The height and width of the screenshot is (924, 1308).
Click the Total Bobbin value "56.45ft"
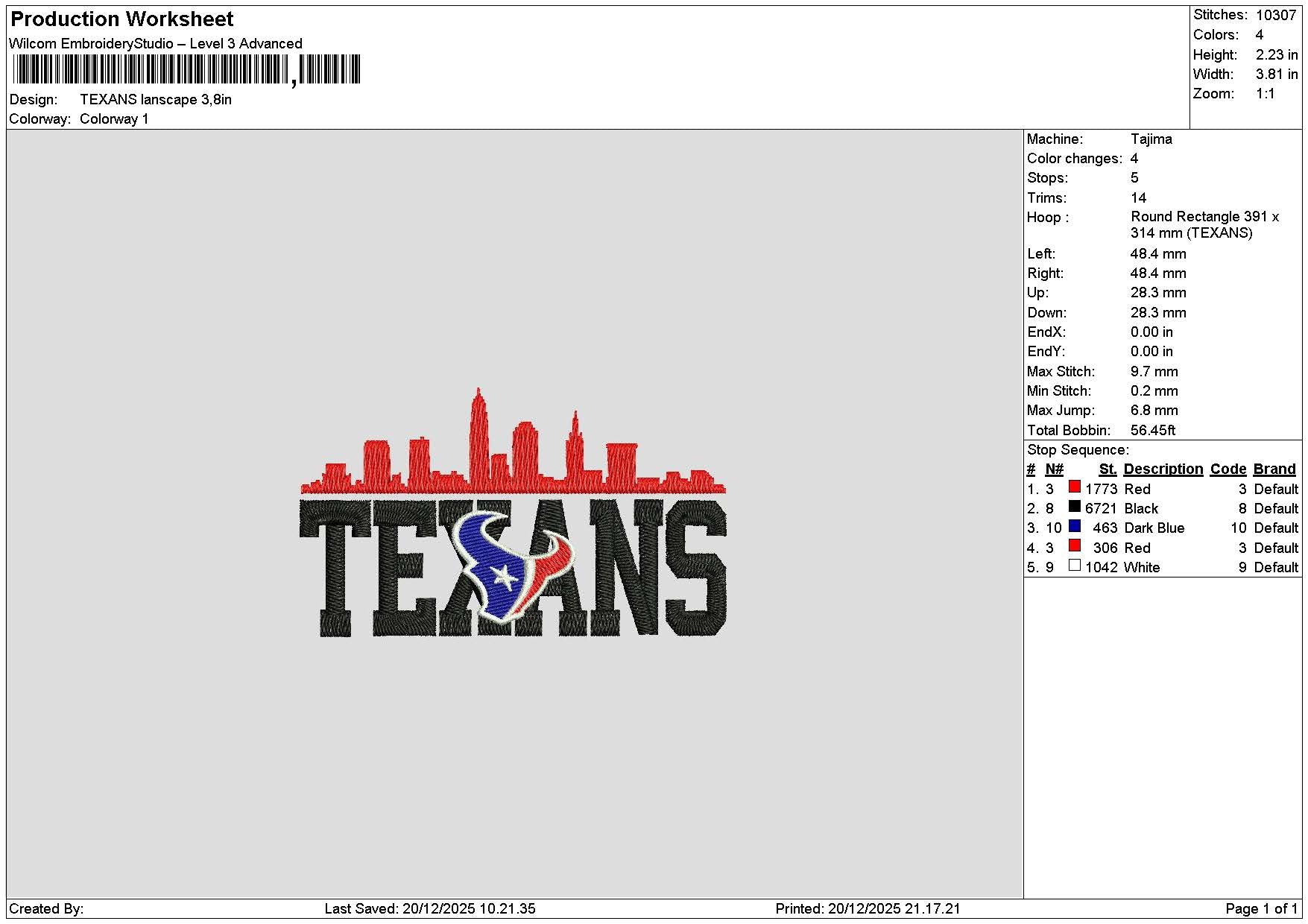point(1153,430)
